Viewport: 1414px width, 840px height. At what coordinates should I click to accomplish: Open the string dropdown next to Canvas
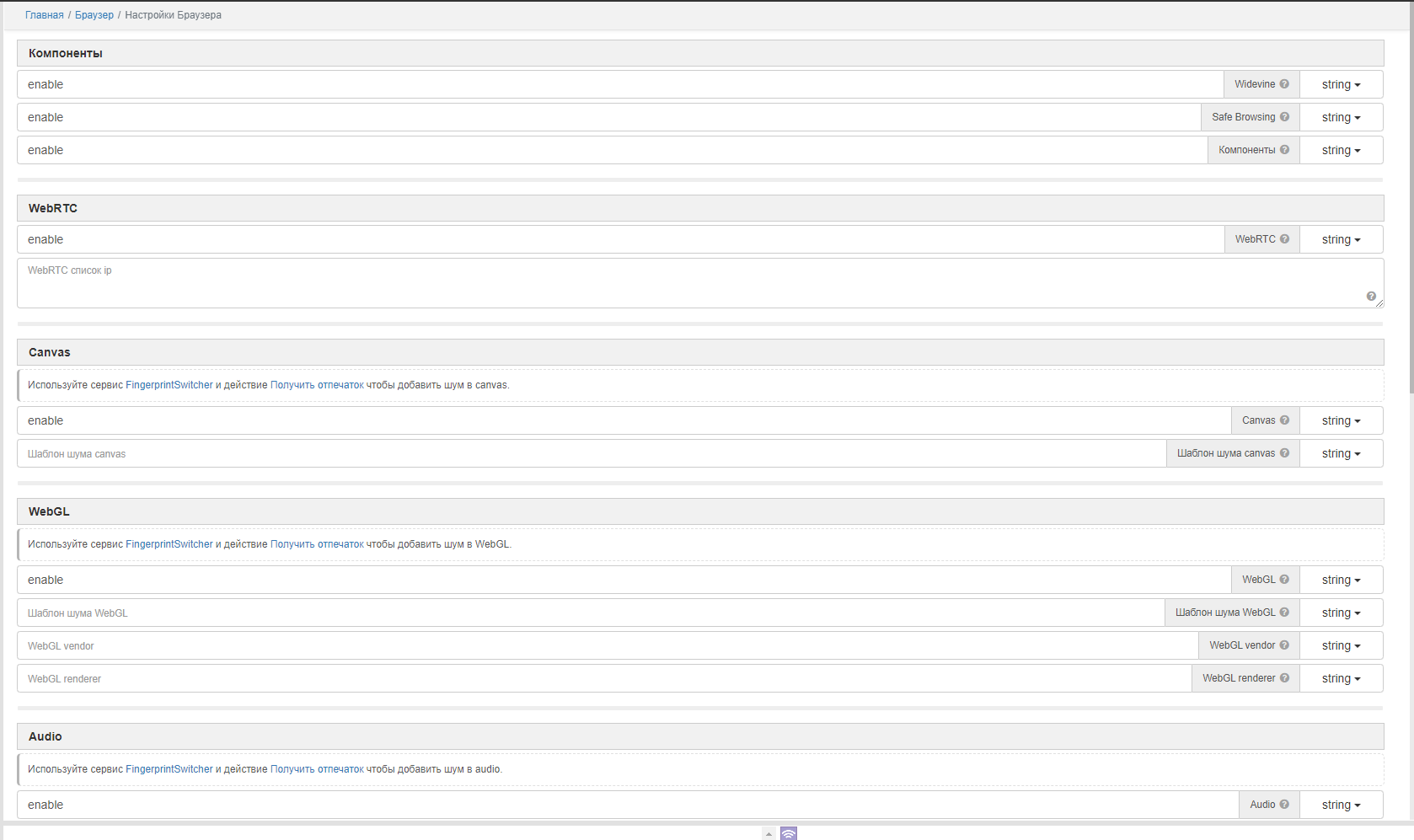[x=1340, y=420]
